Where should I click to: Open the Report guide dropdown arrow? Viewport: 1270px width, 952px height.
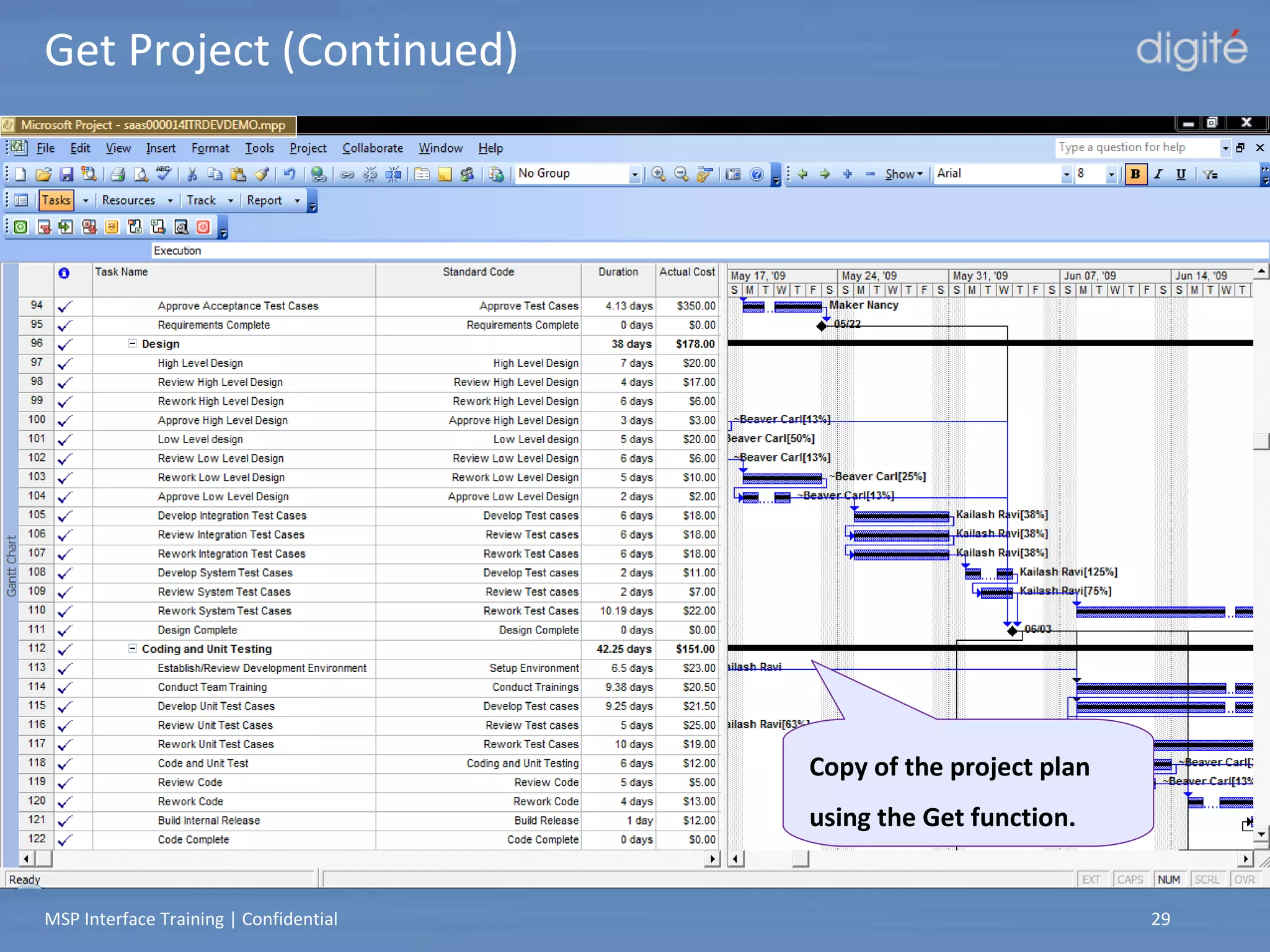point(297,201)
